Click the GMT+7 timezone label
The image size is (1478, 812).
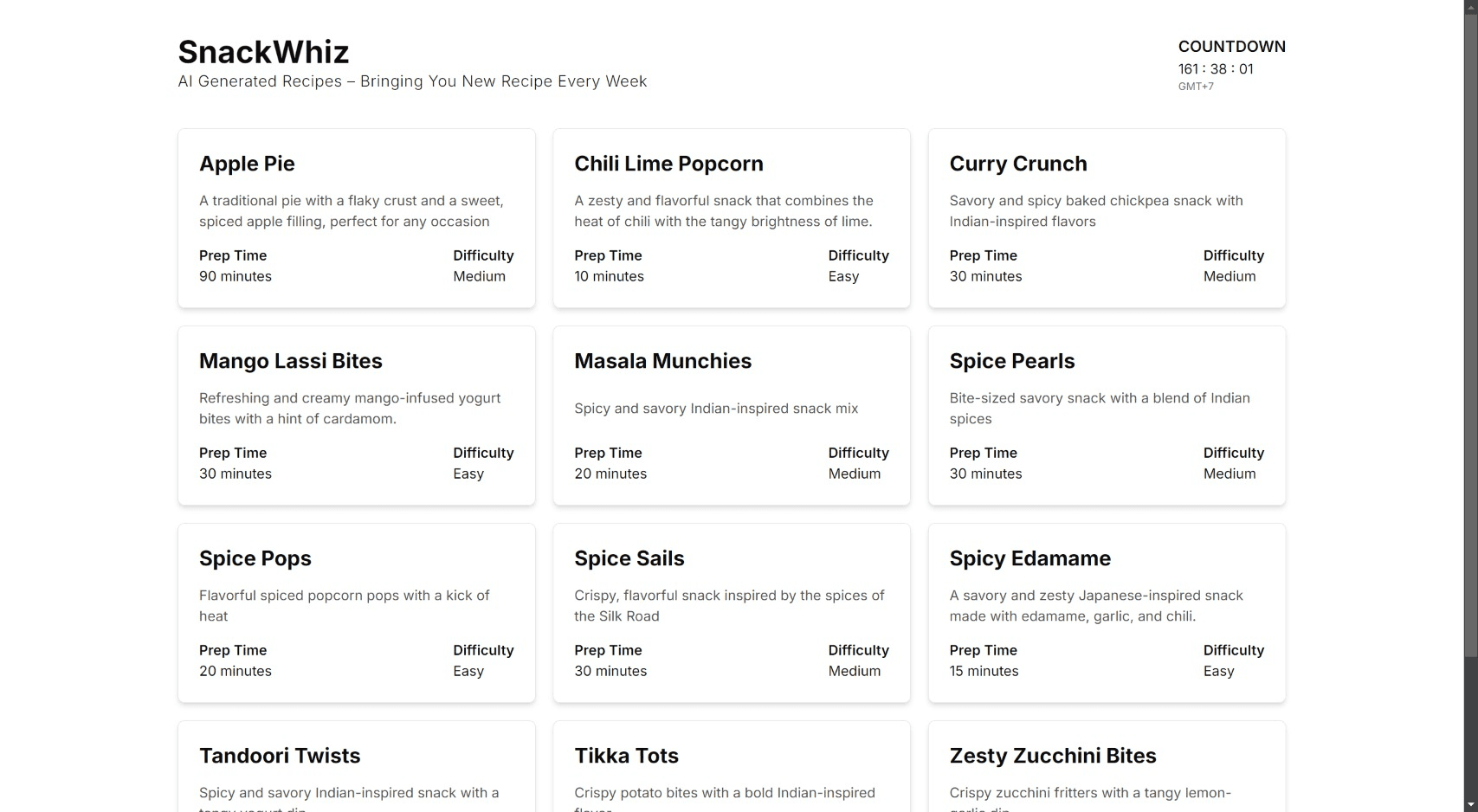[x=1195, y=87]
